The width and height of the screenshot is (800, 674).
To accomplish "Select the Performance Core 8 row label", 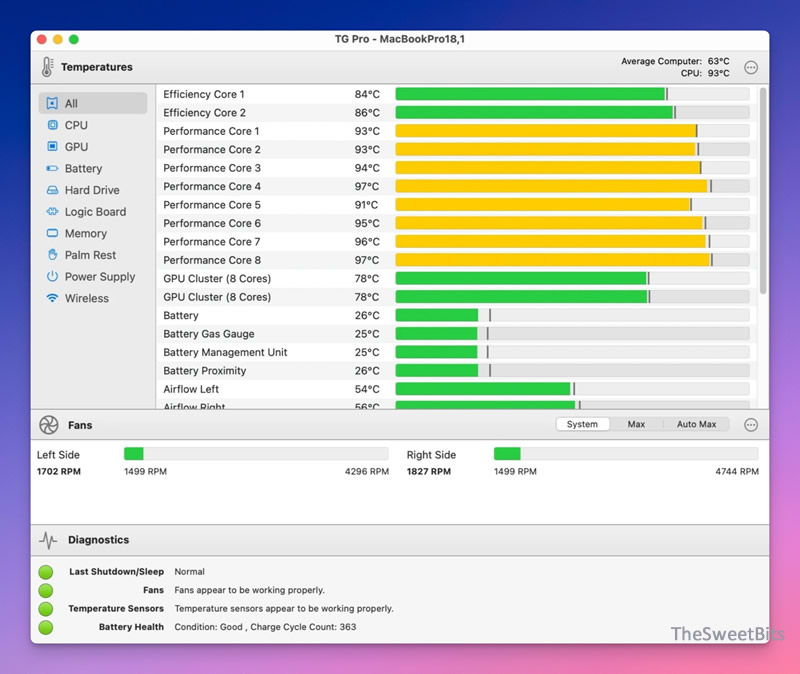I will coord(212,260).
